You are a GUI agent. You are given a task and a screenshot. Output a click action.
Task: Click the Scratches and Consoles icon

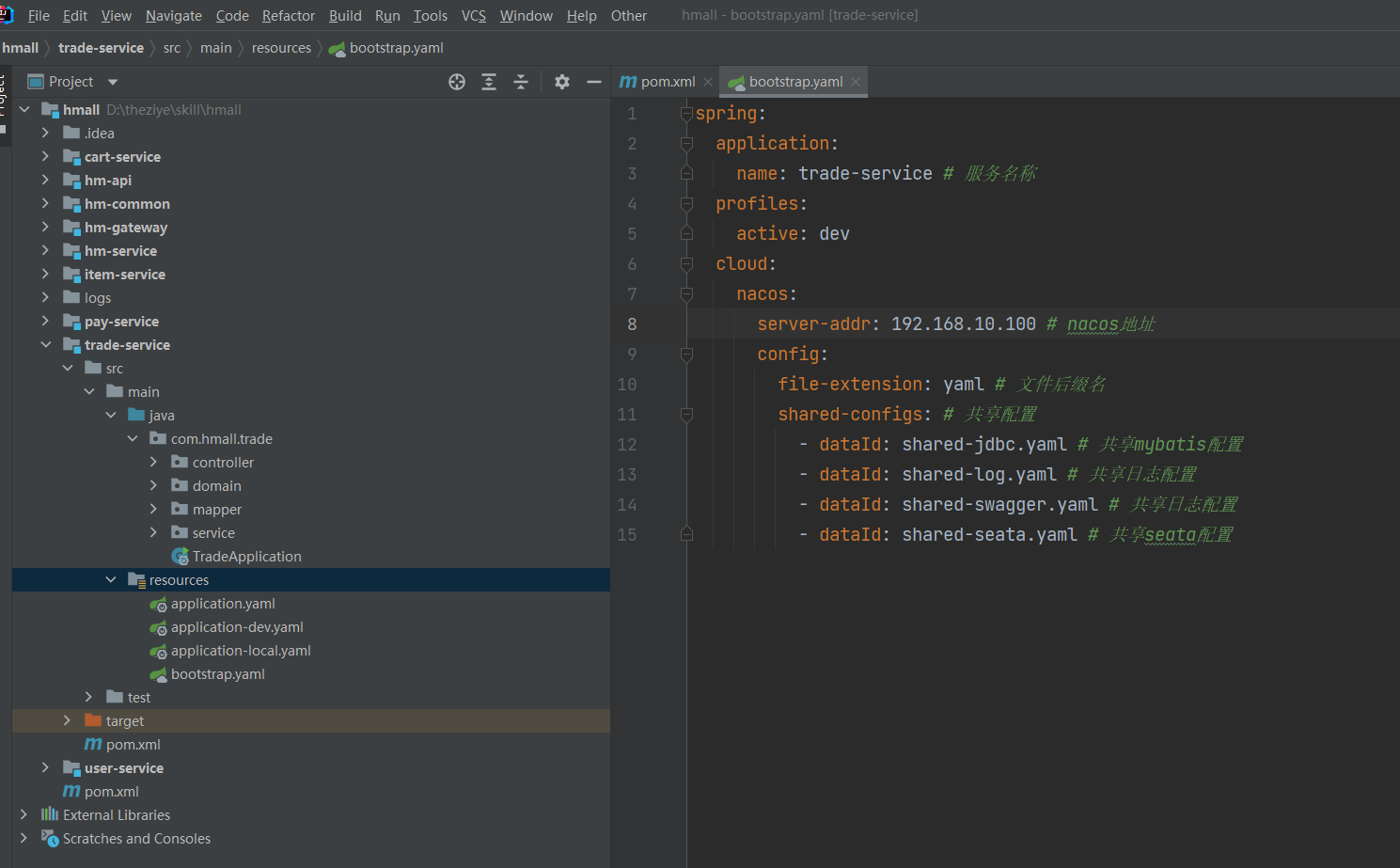click(50, 838)
